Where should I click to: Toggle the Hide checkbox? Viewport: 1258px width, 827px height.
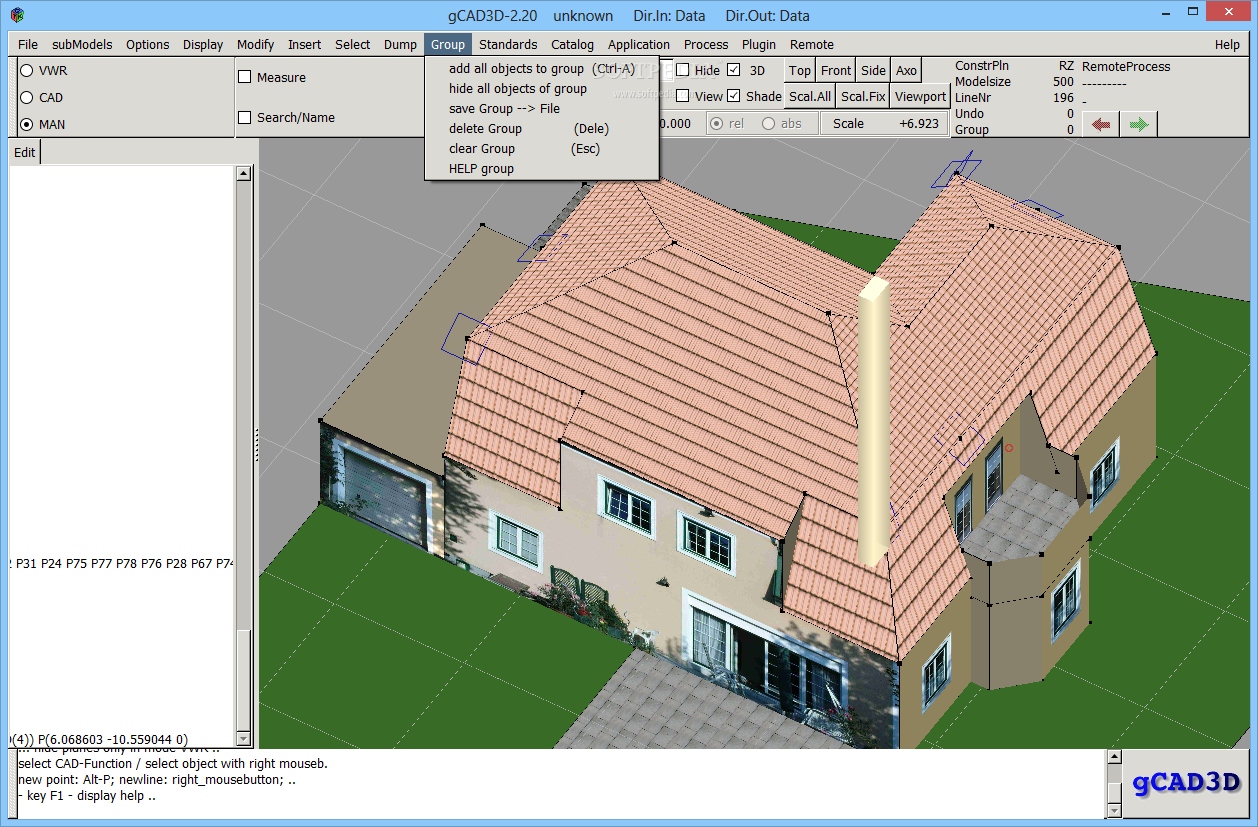pos(682,70)
